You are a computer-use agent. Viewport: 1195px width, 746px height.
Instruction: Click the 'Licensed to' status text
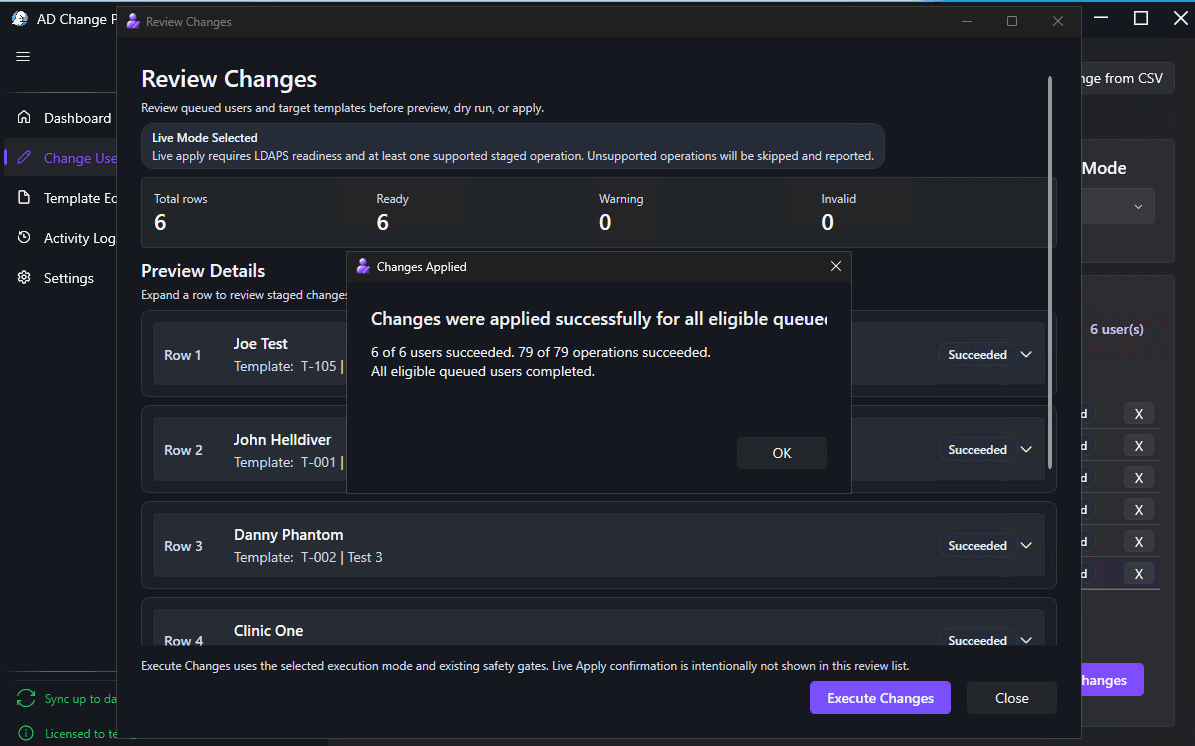pos(81,734)
